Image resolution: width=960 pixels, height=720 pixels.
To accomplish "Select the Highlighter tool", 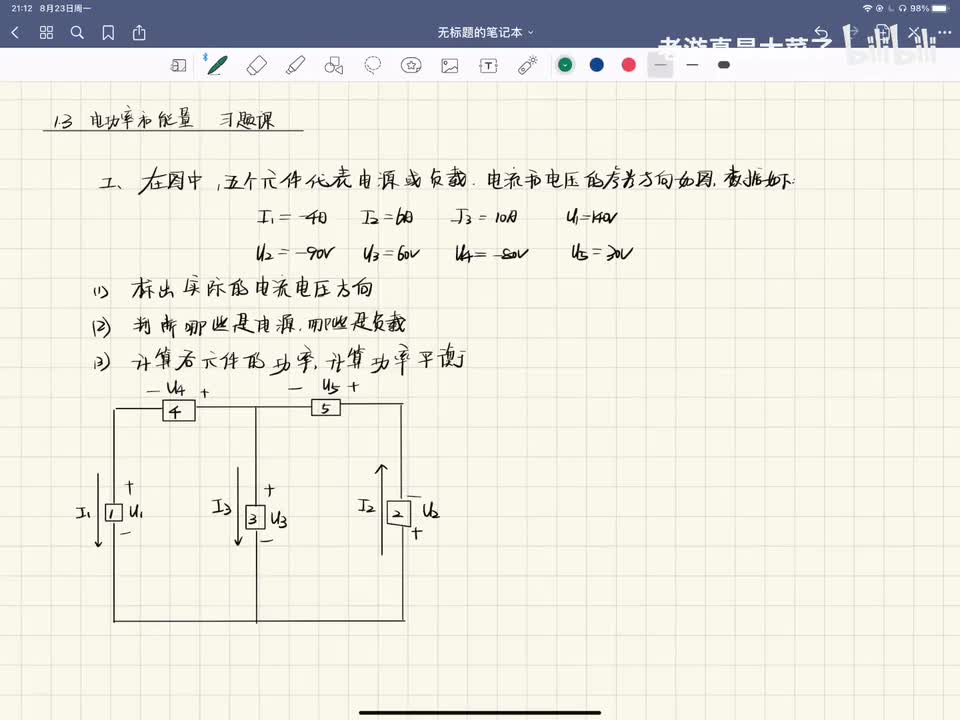I will tap(295, 66).
